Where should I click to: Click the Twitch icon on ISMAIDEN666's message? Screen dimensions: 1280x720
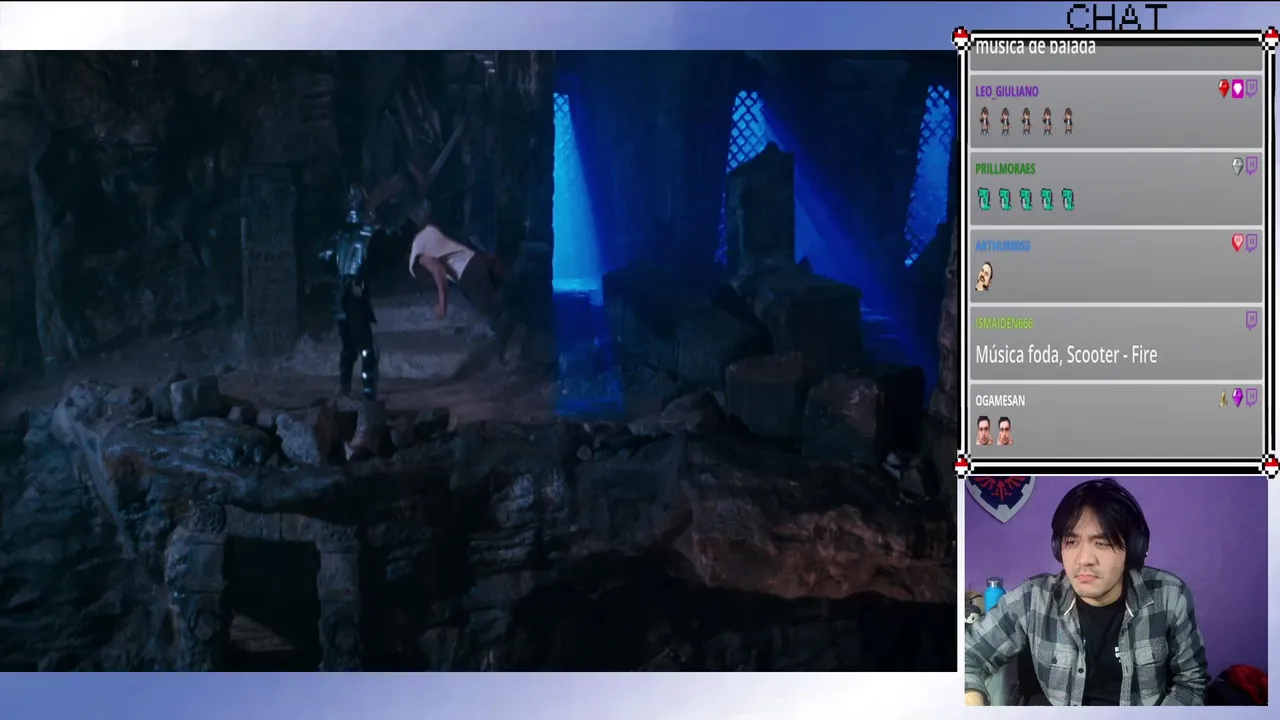pos(1251,320)
